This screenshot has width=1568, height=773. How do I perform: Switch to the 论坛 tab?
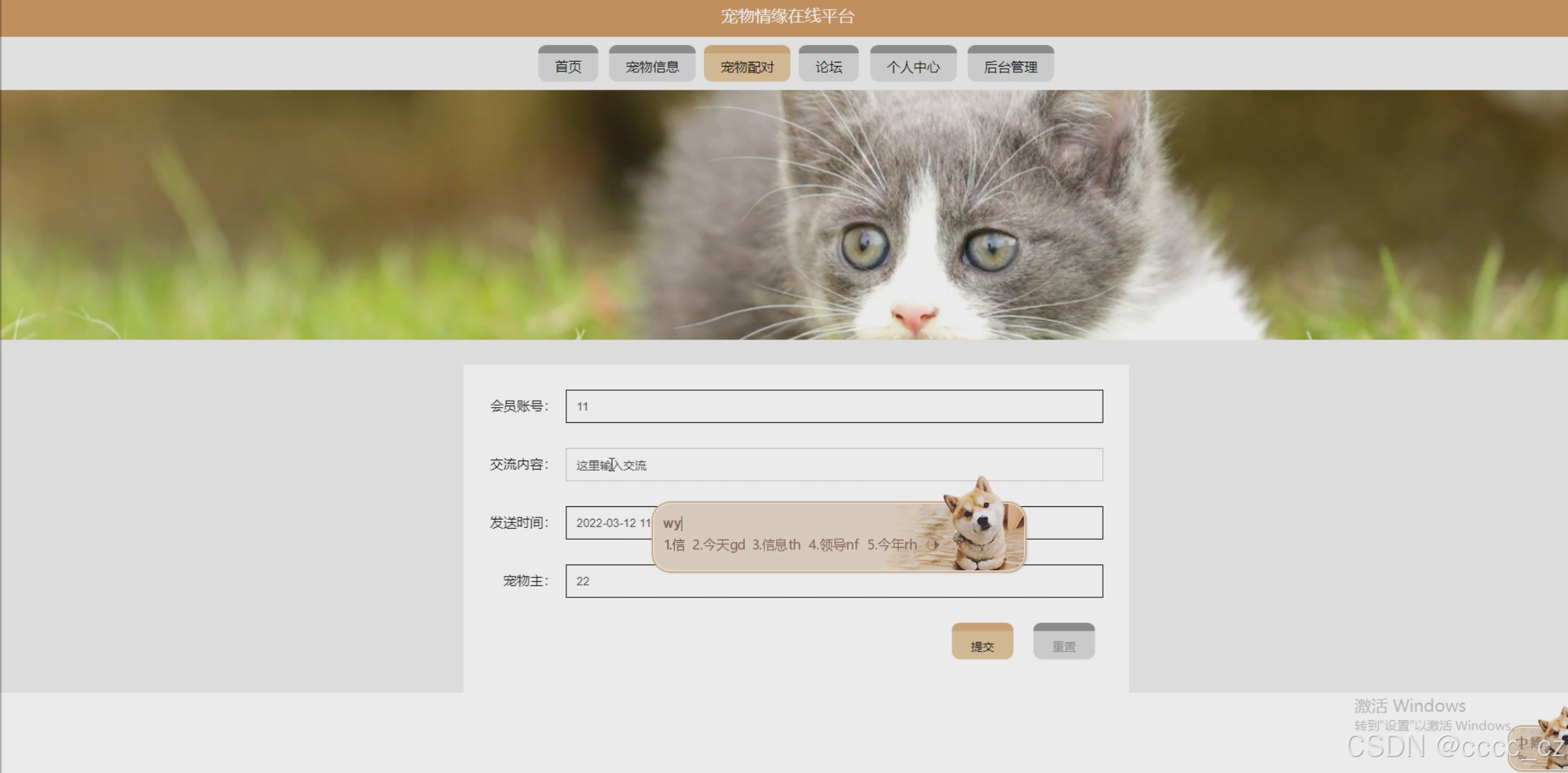828,66
